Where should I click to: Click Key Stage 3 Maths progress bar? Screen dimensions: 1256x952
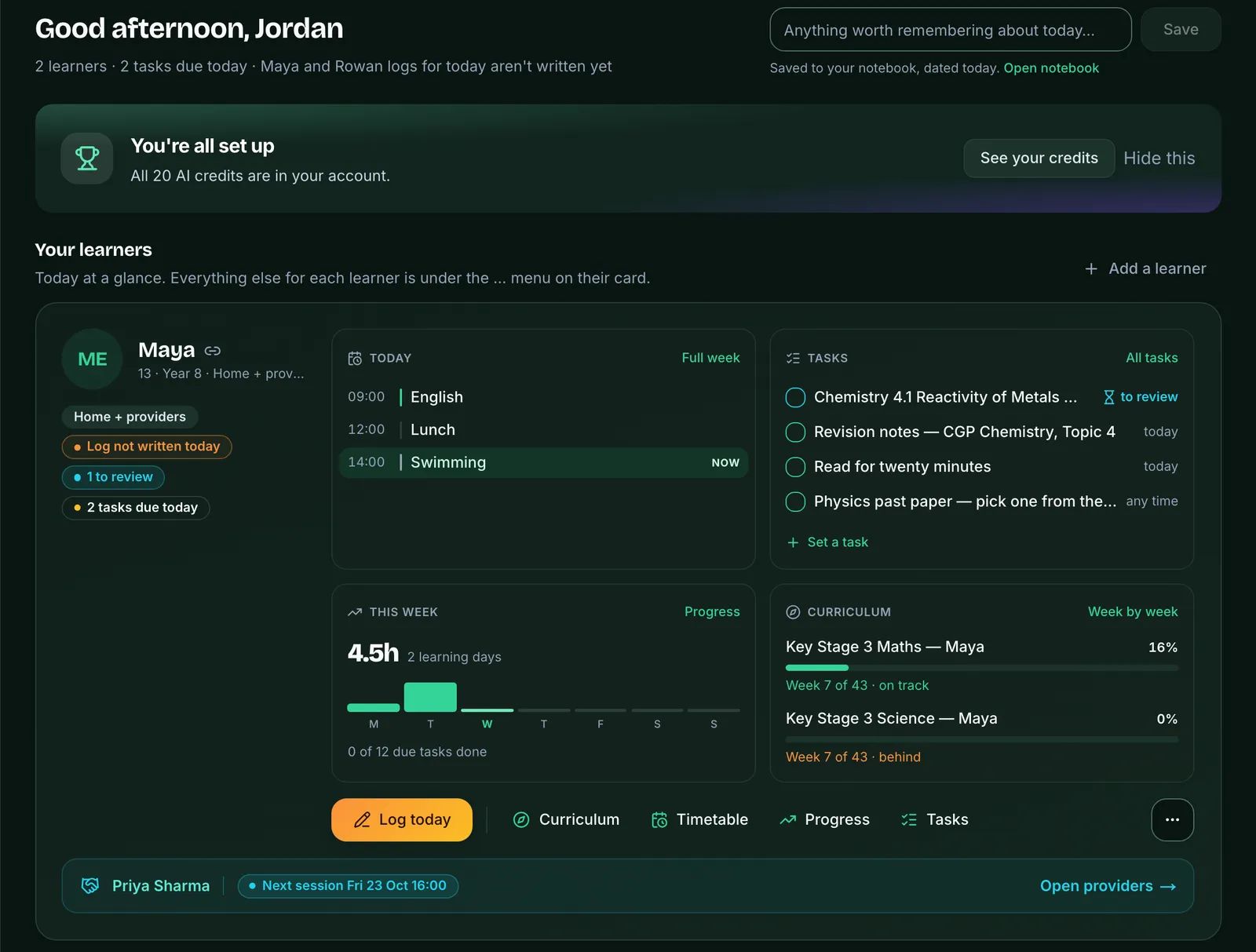(x=982, y=668)
